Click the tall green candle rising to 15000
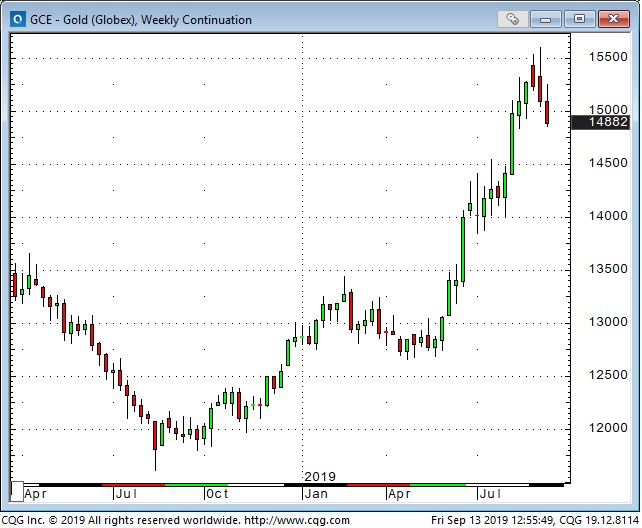Screen dimensions: 642x528 point(512,144)
